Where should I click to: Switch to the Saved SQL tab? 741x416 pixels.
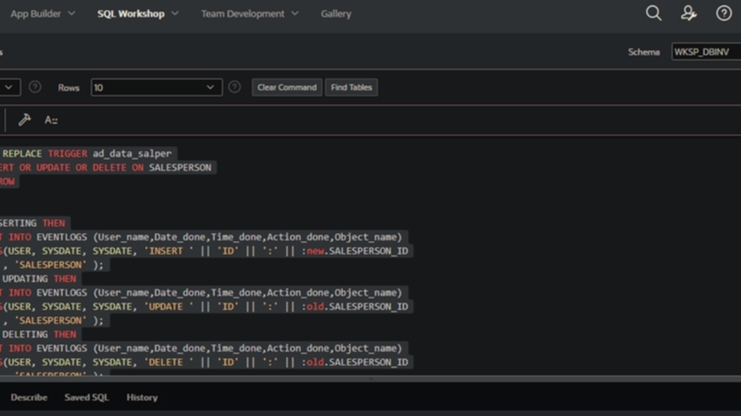[86, 398]
